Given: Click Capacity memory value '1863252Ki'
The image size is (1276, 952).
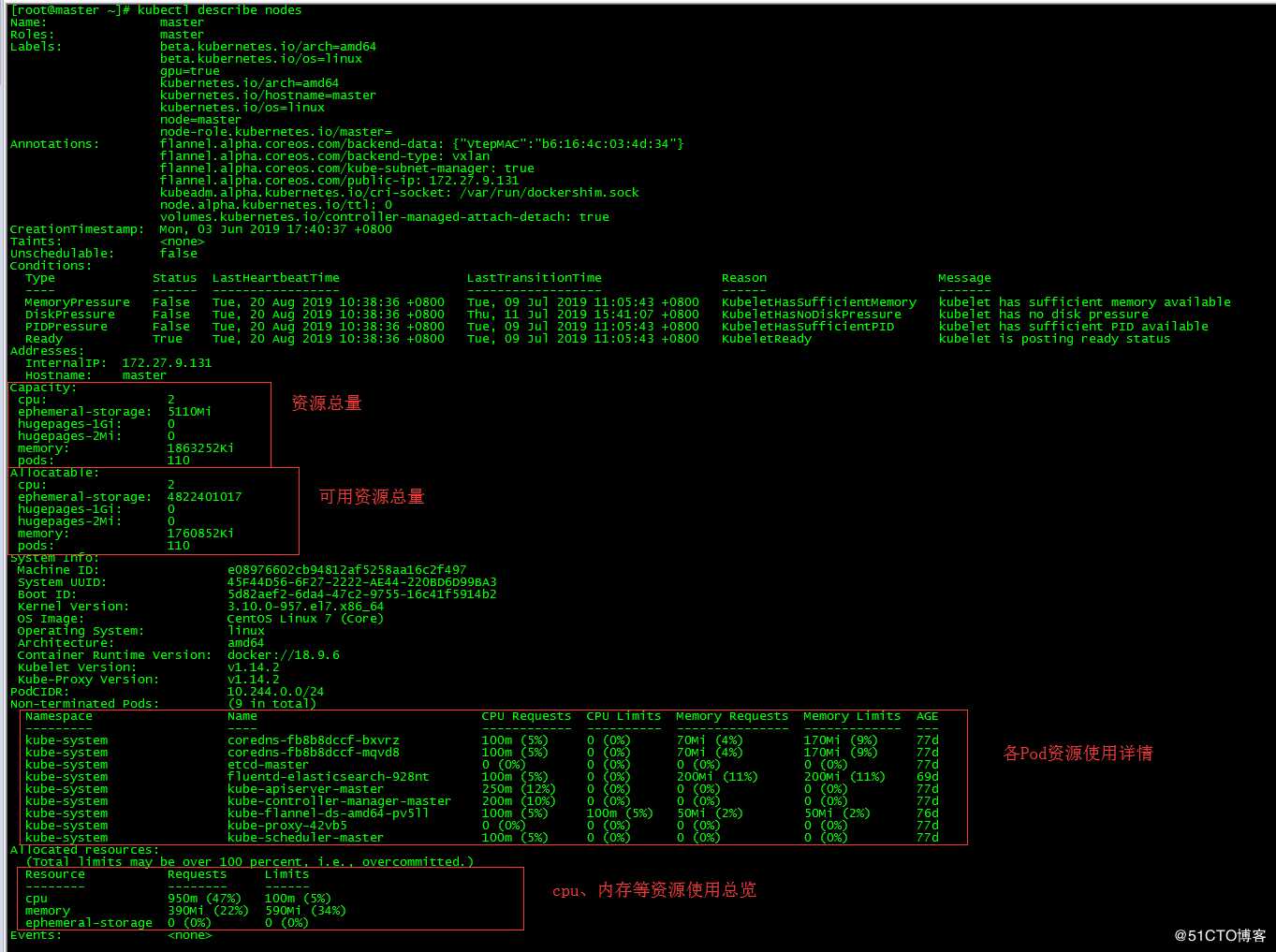Looking at the screenshot, I should (200, 448).
